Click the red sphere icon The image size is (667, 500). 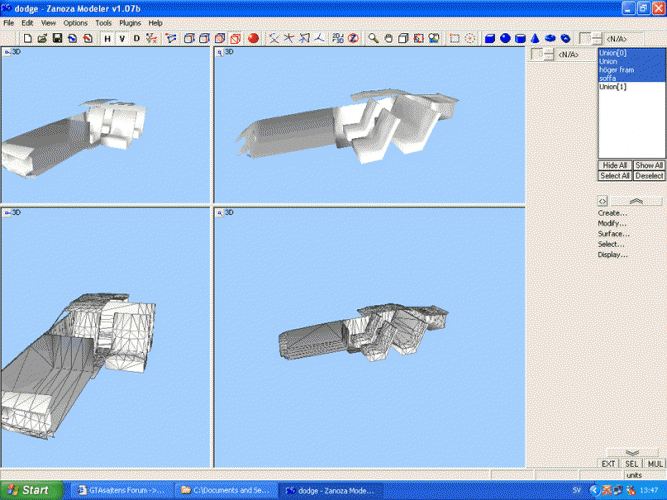(x=253, y=39)
